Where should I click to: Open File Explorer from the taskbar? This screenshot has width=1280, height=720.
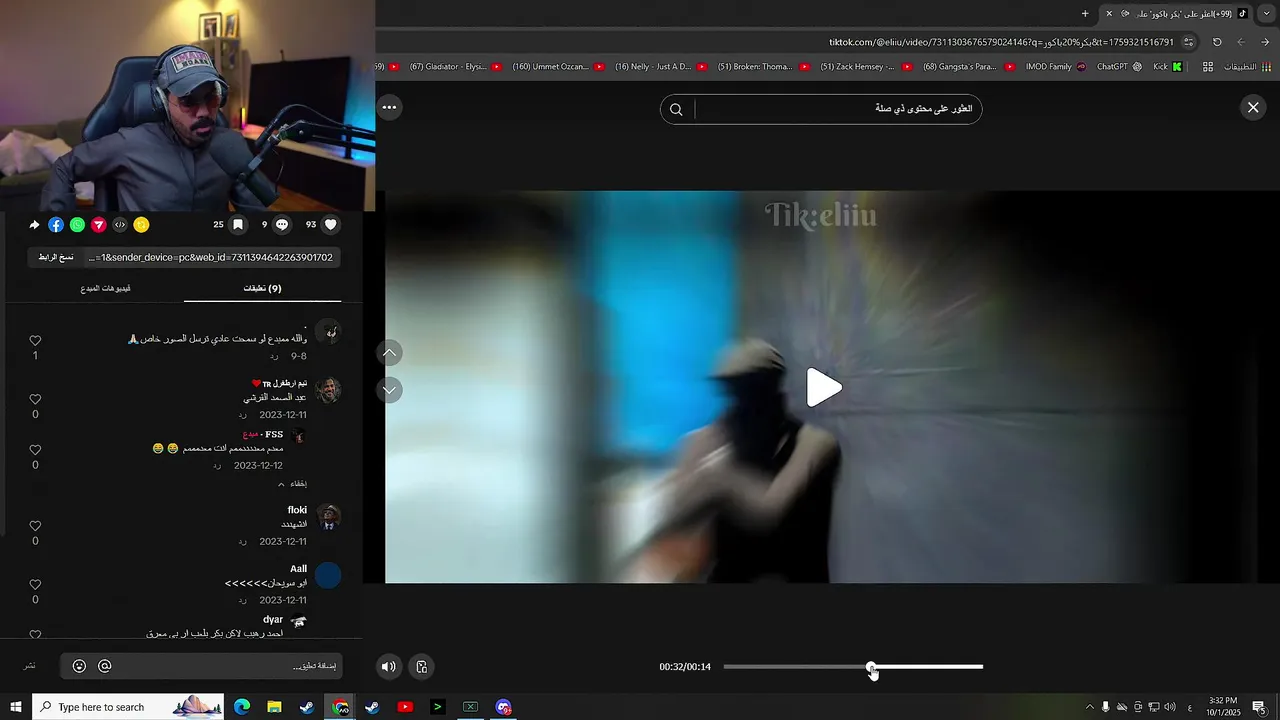pos(274,707)
